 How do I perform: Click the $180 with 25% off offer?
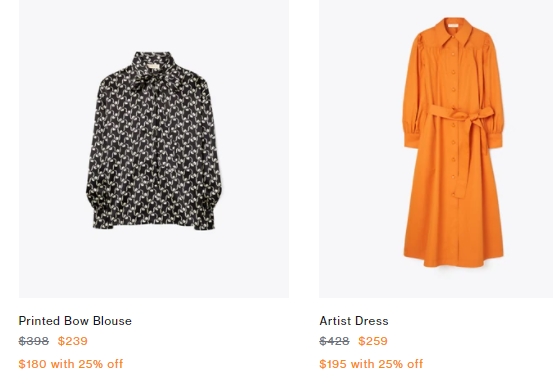71,364
